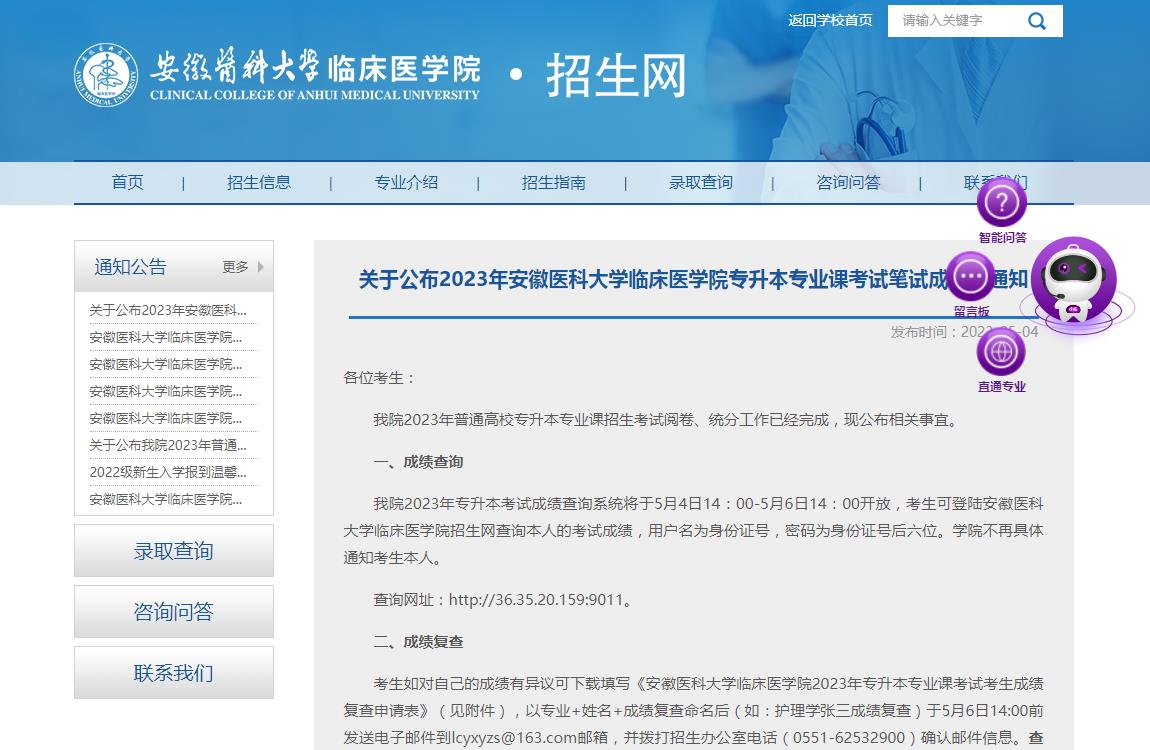
Task: Click the 各位考生 greeting line
Action: pyautogui.click(x=379, y=378)
